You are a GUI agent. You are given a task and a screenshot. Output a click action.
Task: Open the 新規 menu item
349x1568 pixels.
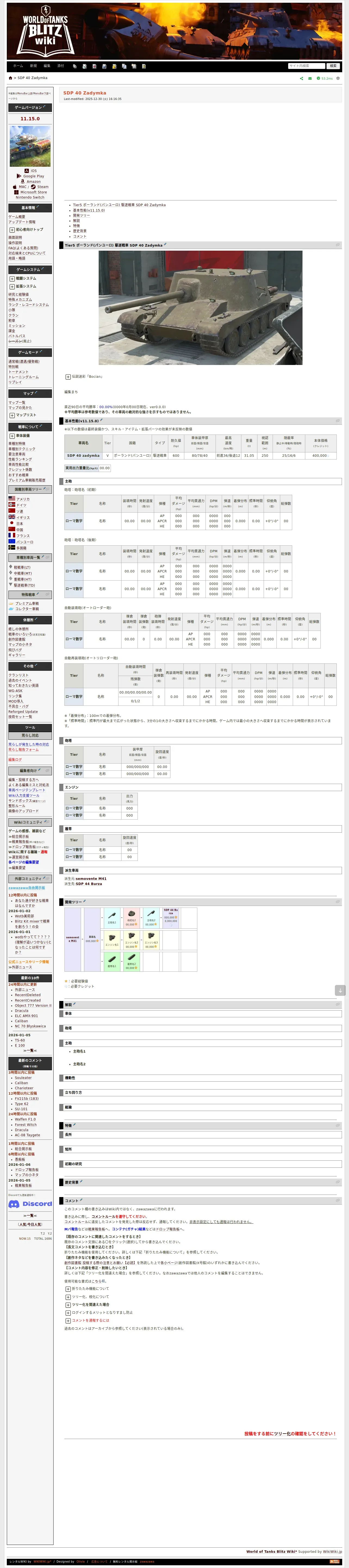coord(33,66)
